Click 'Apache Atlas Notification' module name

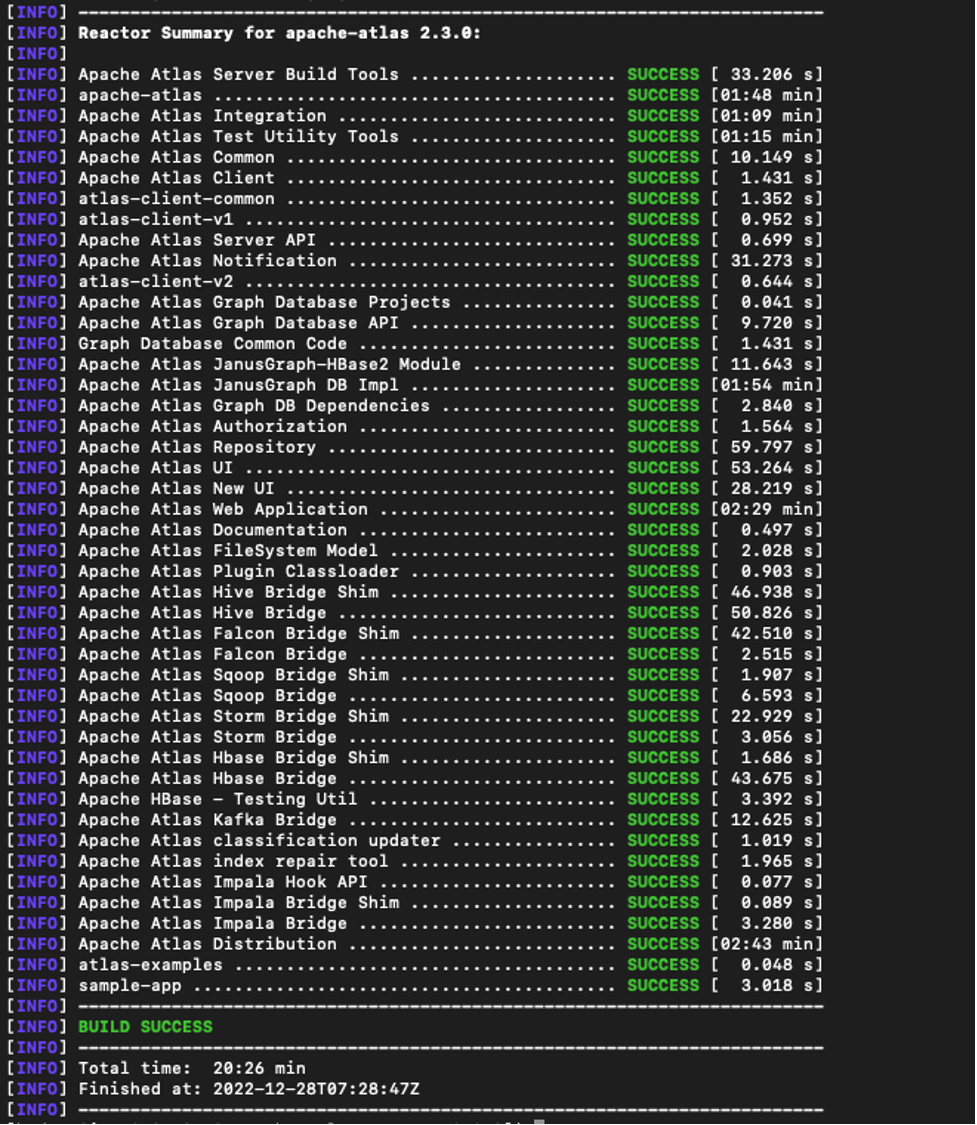click(x=207, y=261)
